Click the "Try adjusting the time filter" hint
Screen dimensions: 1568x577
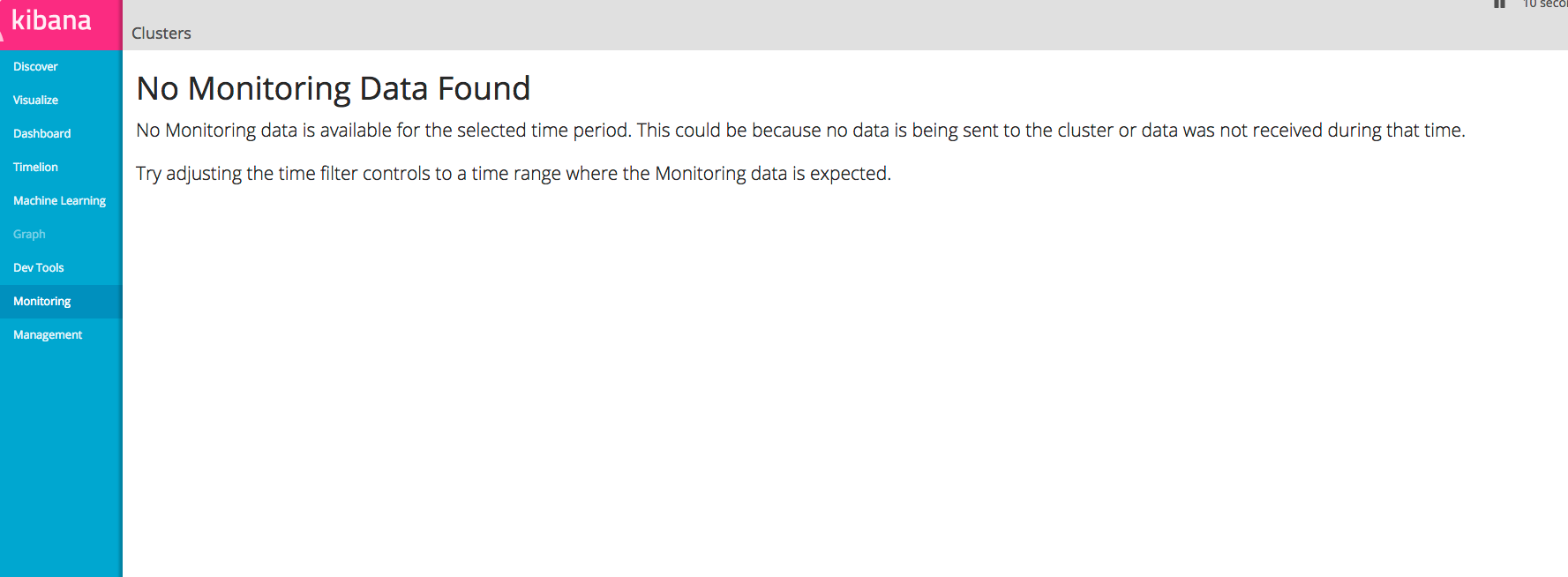click(x=514, y=174)
